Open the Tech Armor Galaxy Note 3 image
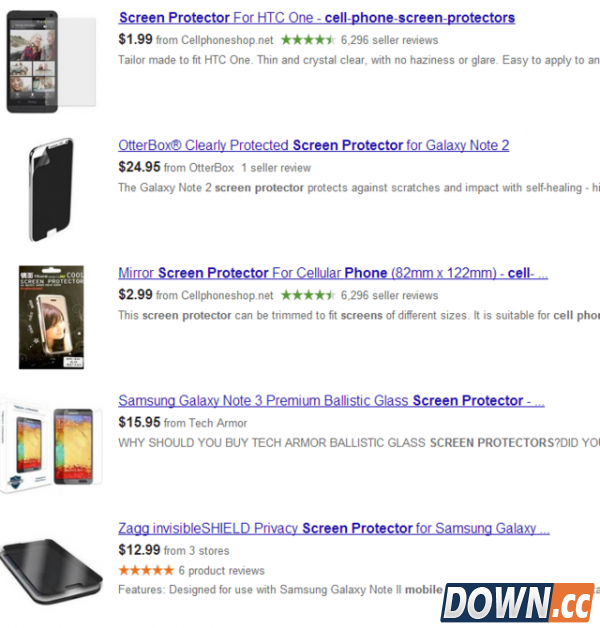The height and width of the screenshot is (628, 600). point(51,445)
